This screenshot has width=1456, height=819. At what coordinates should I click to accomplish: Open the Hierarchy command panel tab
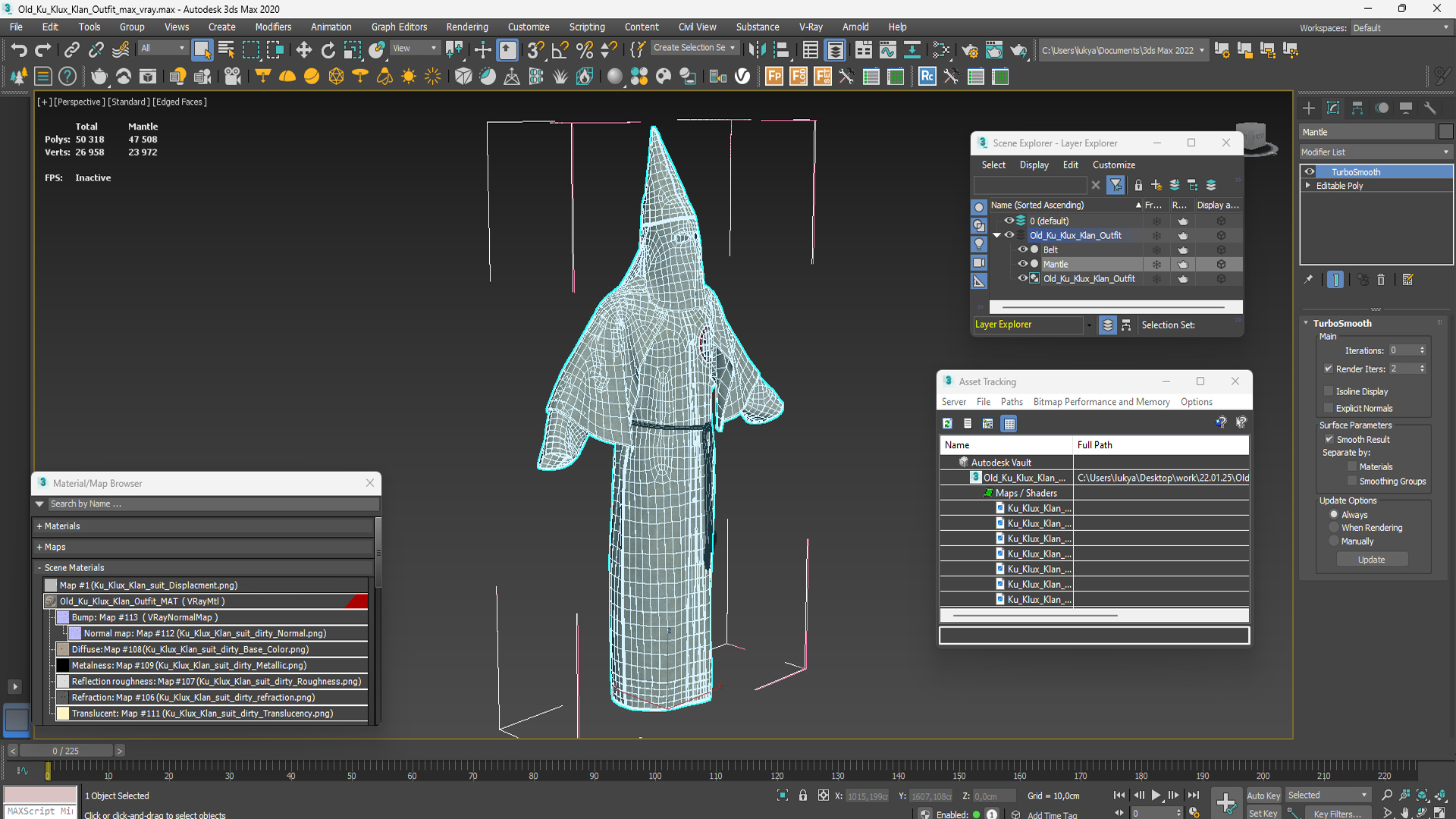[1357, 108]
